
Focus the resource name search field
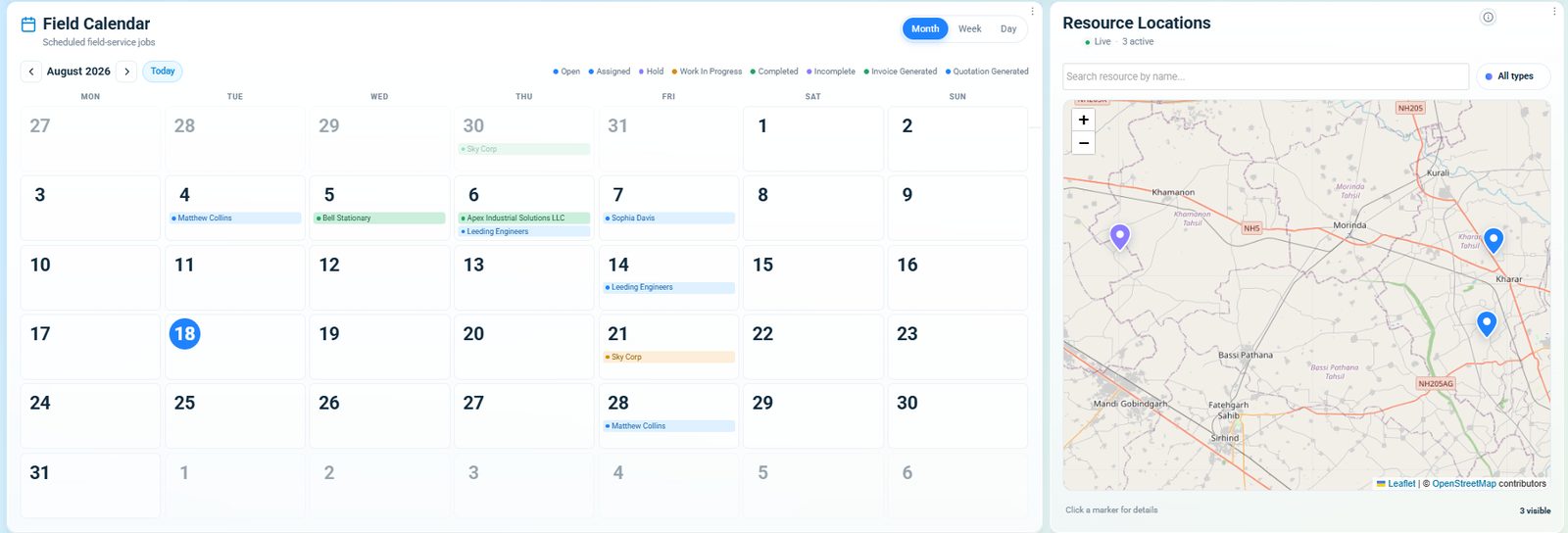[1265, 76]
